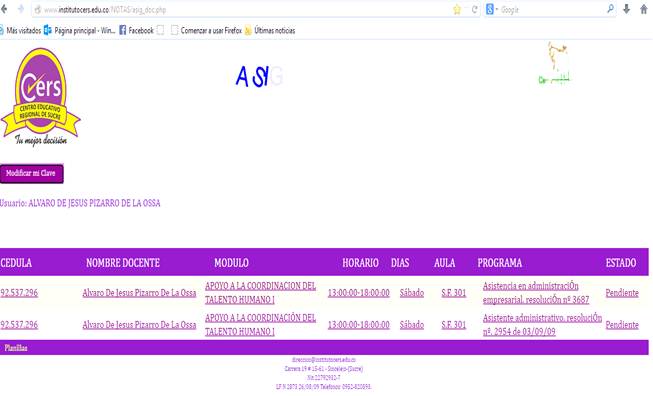
Task: Click the browser back arrow
Action: pyautogui.click(x=4, y=9)
